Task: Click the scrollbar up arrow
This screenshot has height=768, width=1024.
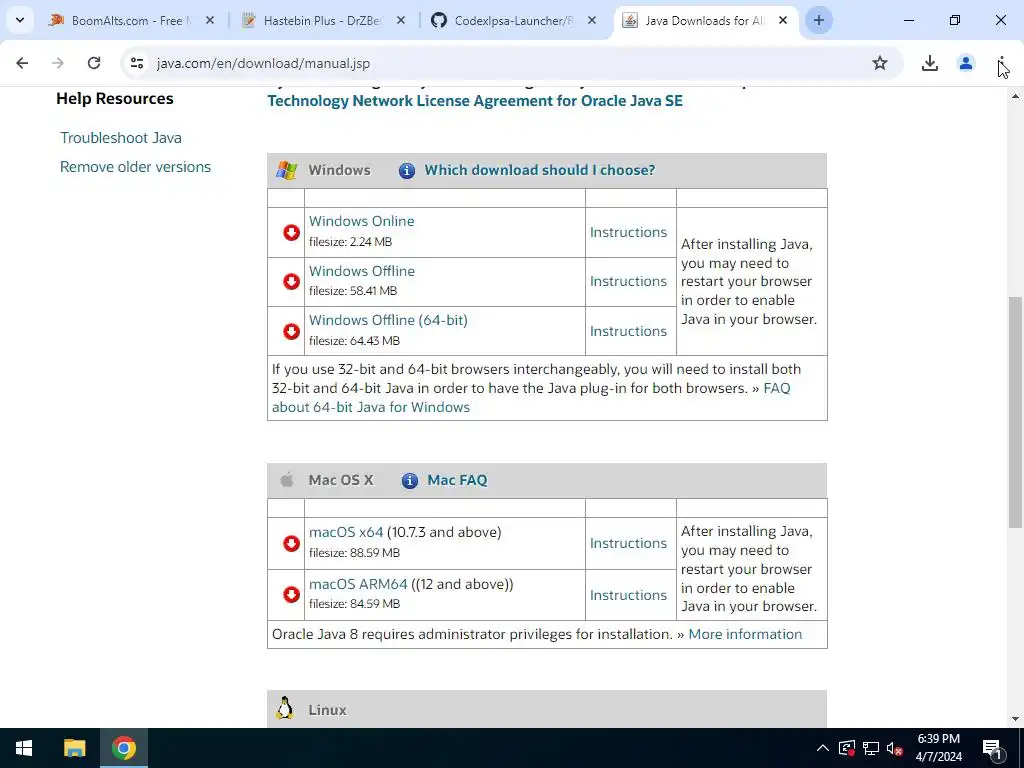Action: (1015, 96)
